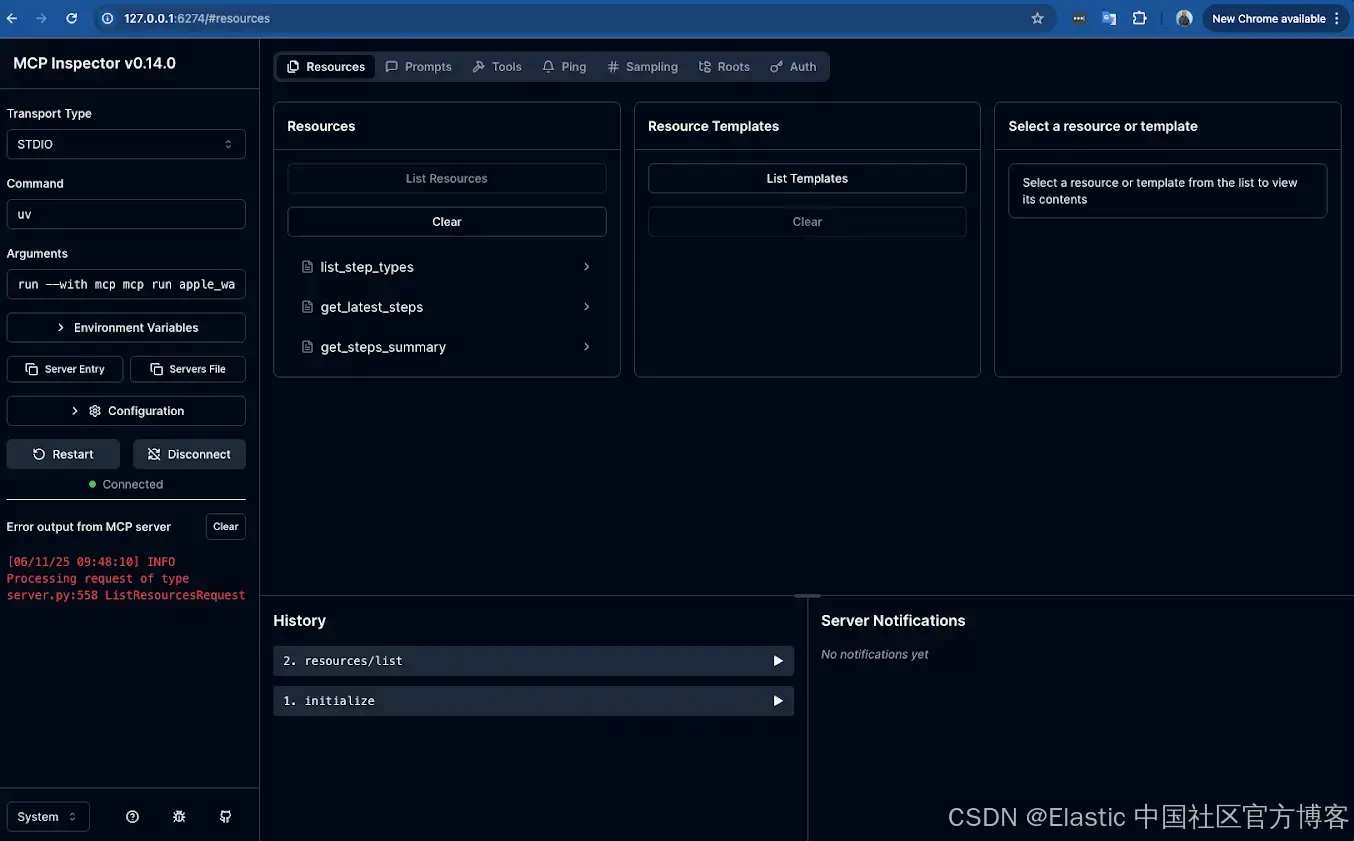Click the Arguments input field
The height and width of the screenshot is (841, 1354).
coord(126,284)
